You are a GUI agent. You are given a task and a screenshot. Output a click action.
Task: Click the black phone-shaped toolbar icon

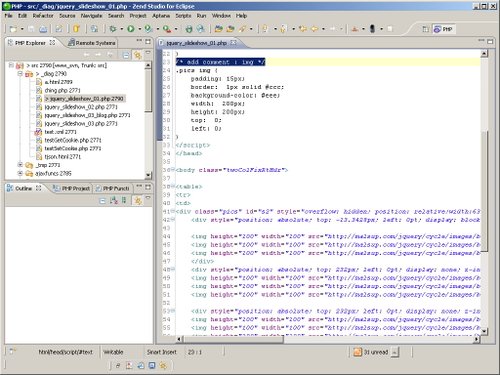(x=372, y=29)
